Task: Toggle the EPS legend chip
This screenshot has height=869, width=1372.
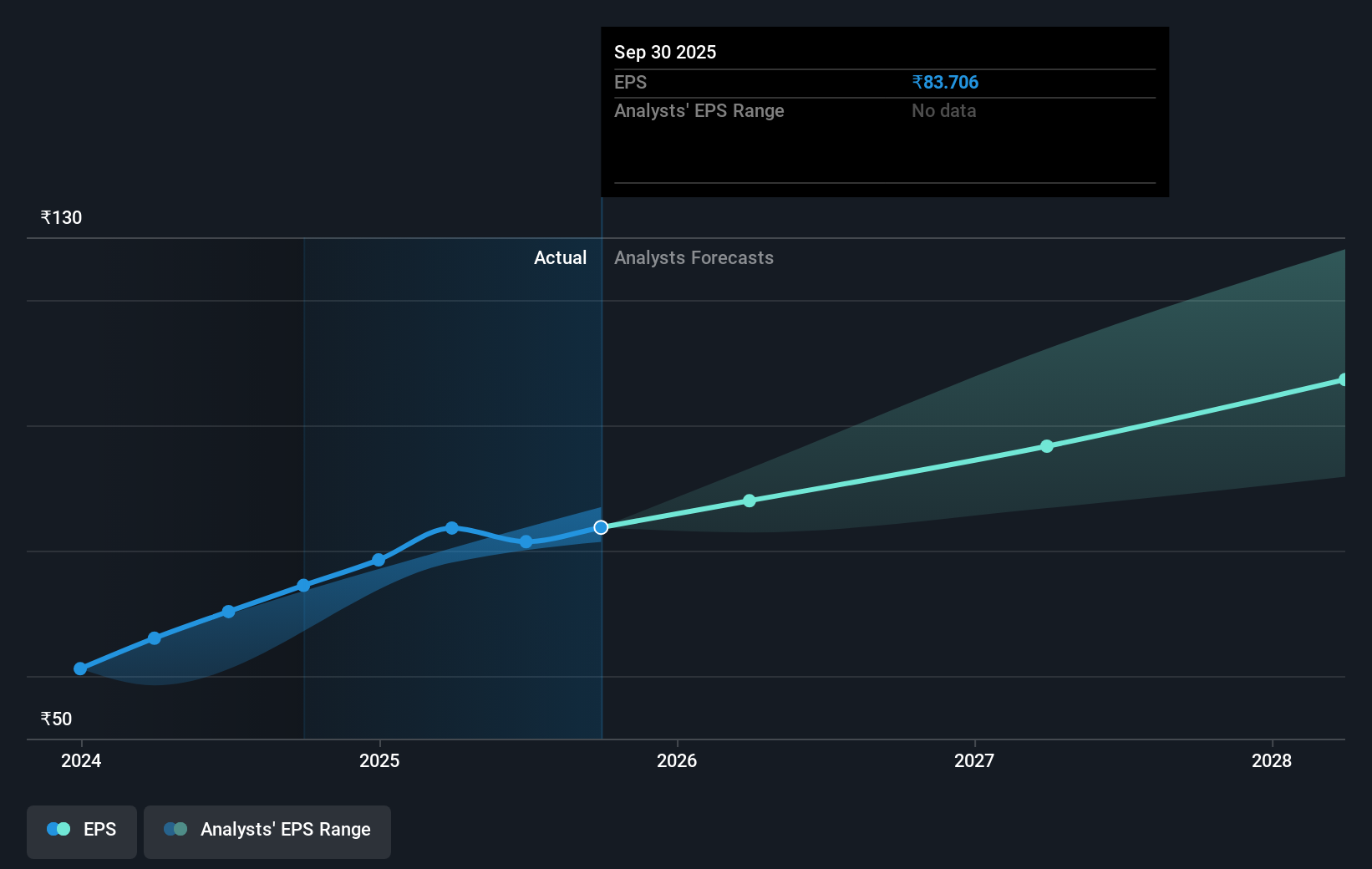Action: [x=81, y=831]
